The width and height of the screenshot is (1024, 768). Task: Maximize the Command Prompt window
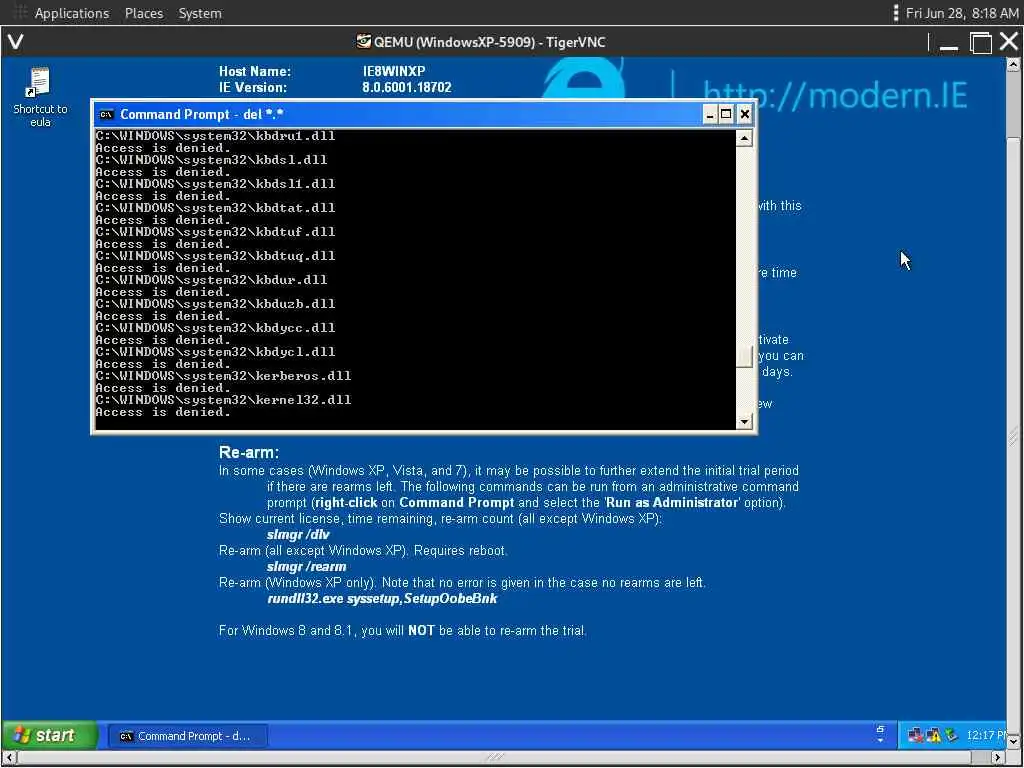(x=726, y=115)
